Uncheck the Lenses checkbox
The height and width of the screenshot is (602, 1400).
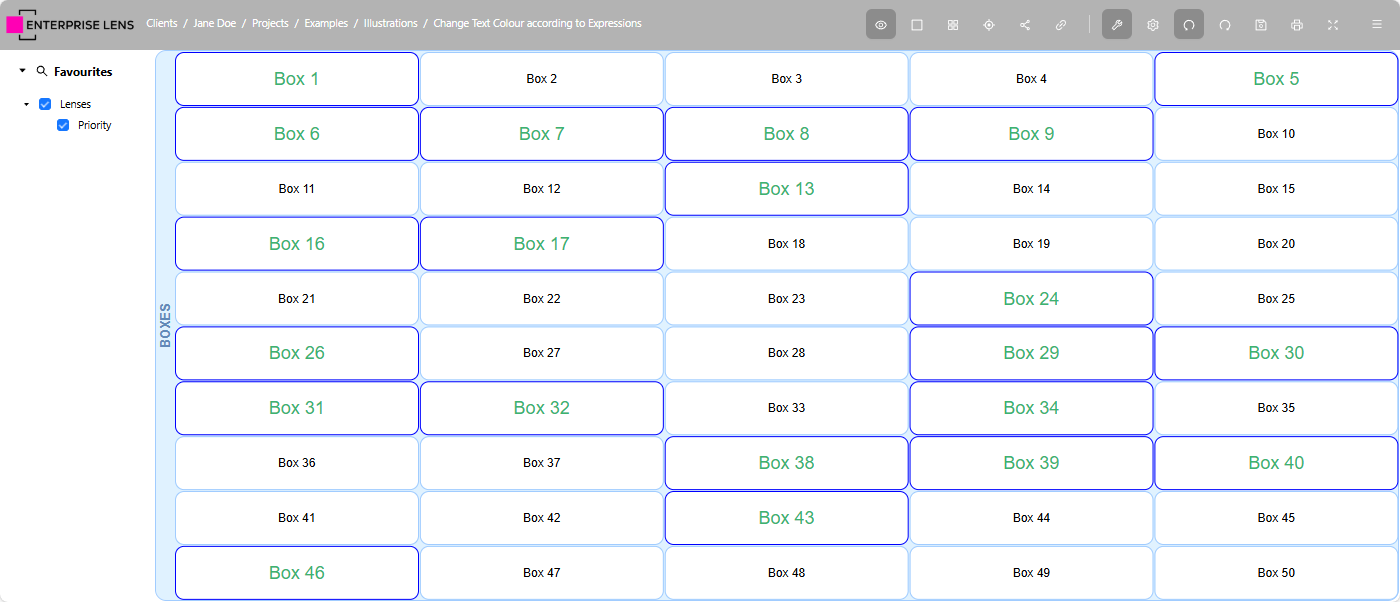(x=45, y=104)
